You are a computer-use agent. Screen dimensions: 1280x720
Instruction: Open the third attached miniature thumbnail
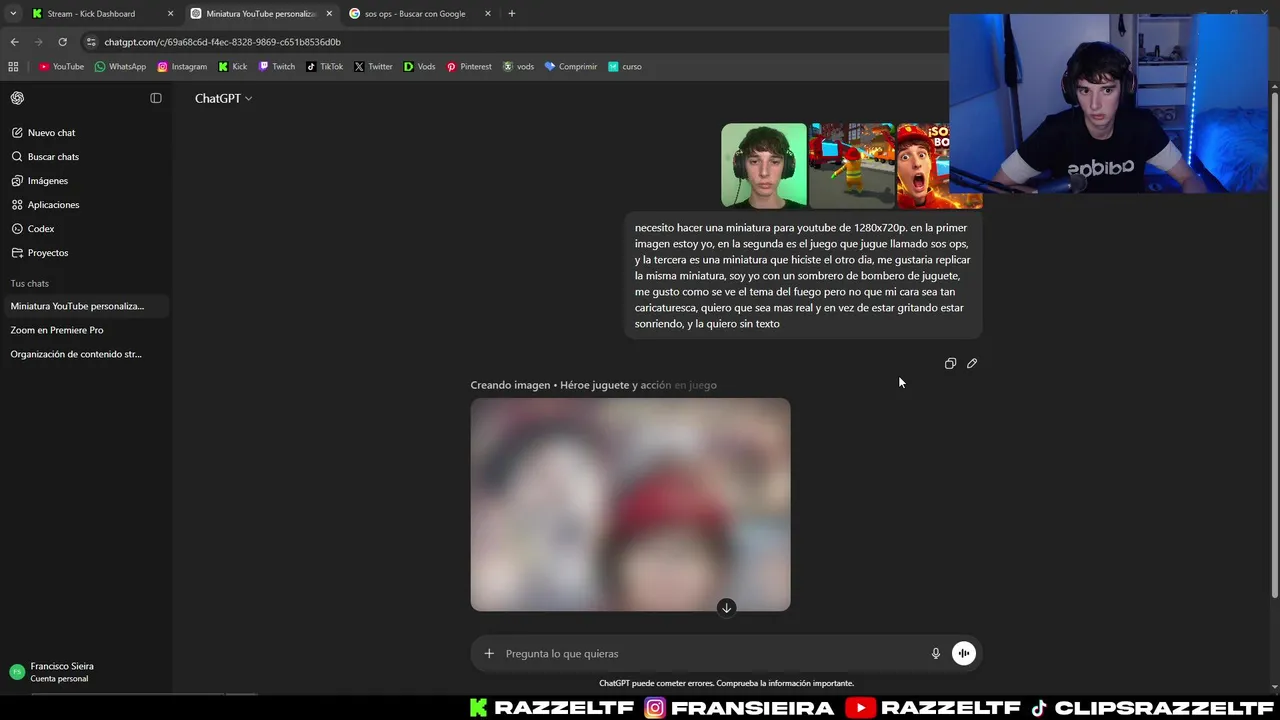(x=939, y=166)
